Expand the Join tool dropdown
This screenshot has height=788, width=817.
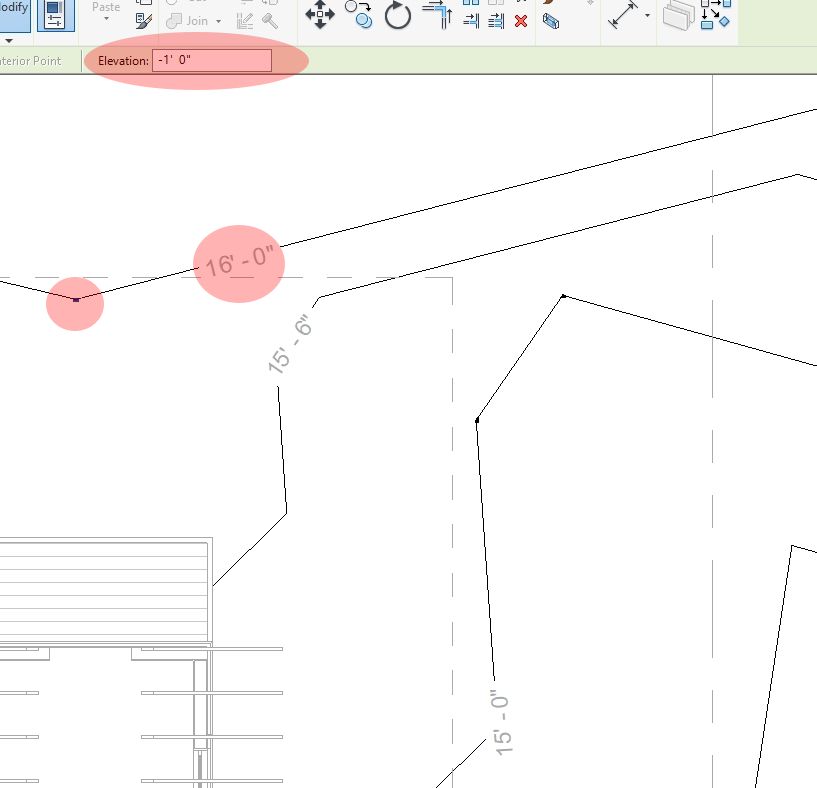click(x=219, y=21)
